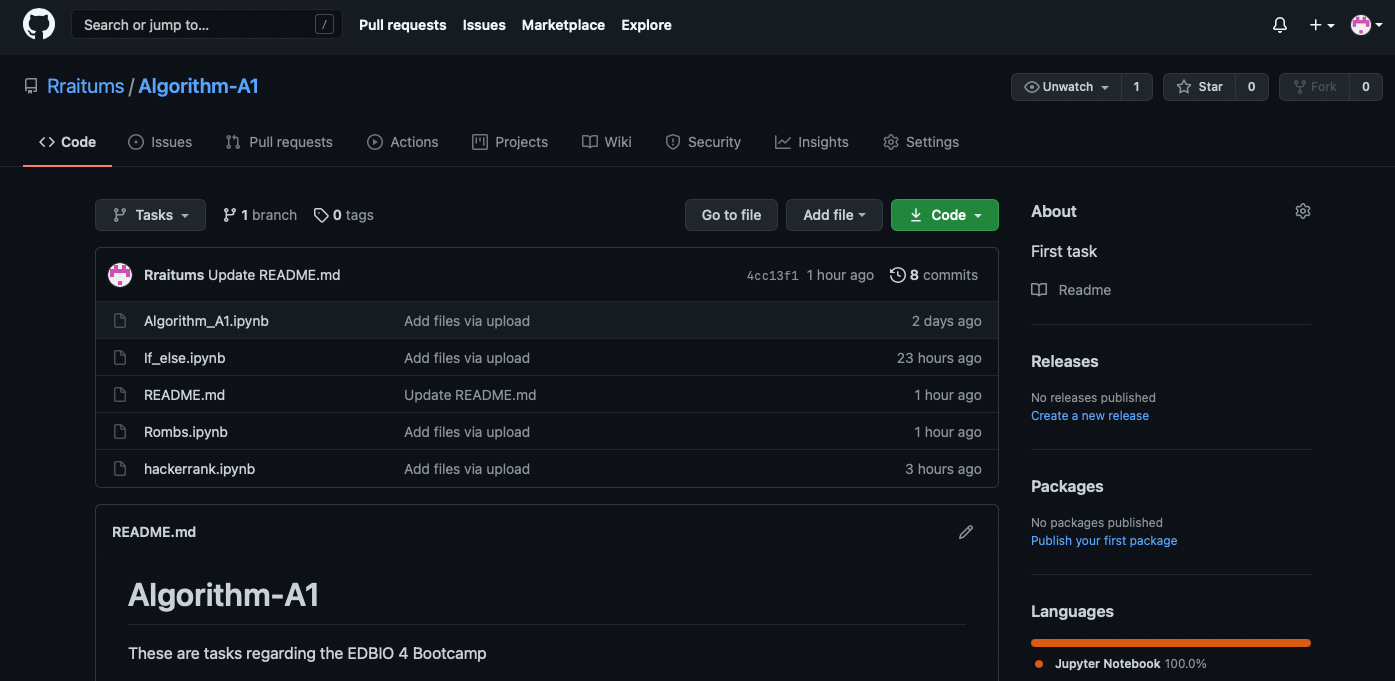Click the Update README.md message in README.md row
Screen dimensions: 1395x681
(470, 395)
